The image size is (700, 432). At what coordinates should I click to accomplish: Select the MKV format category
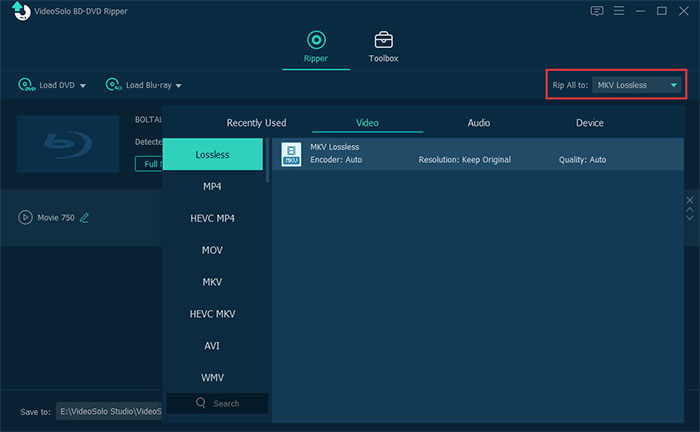coord(212,282)
